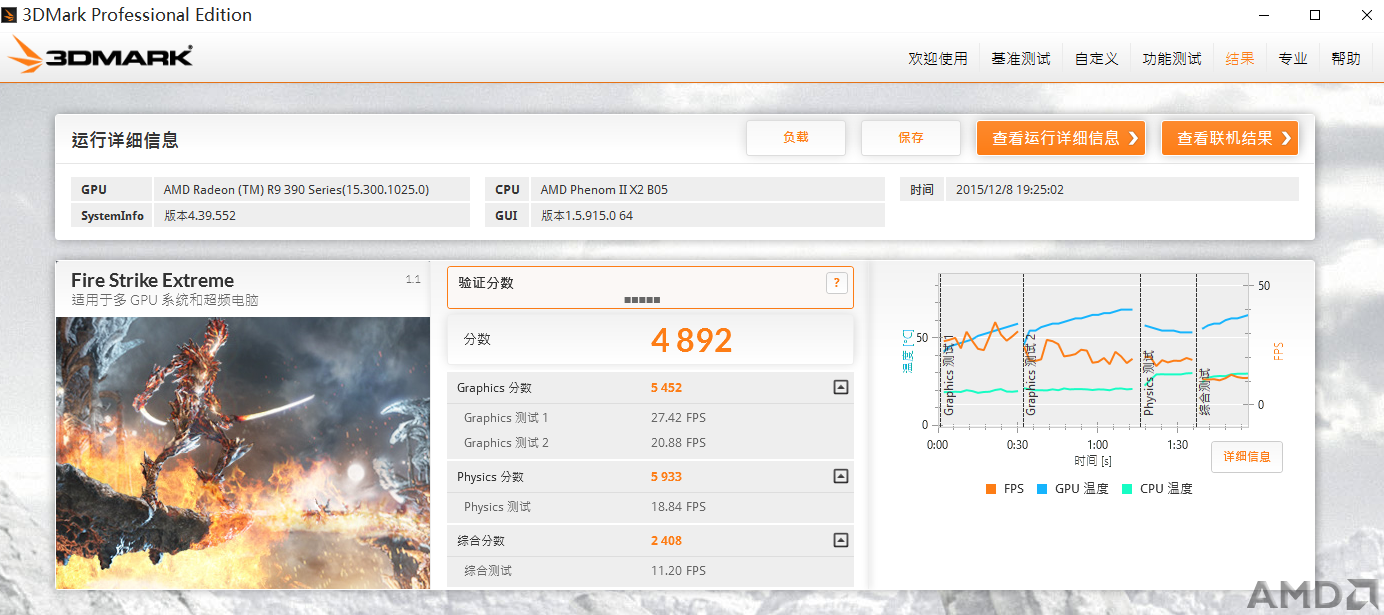
Task: Click the combined score value 2 408
Action: 666,541
